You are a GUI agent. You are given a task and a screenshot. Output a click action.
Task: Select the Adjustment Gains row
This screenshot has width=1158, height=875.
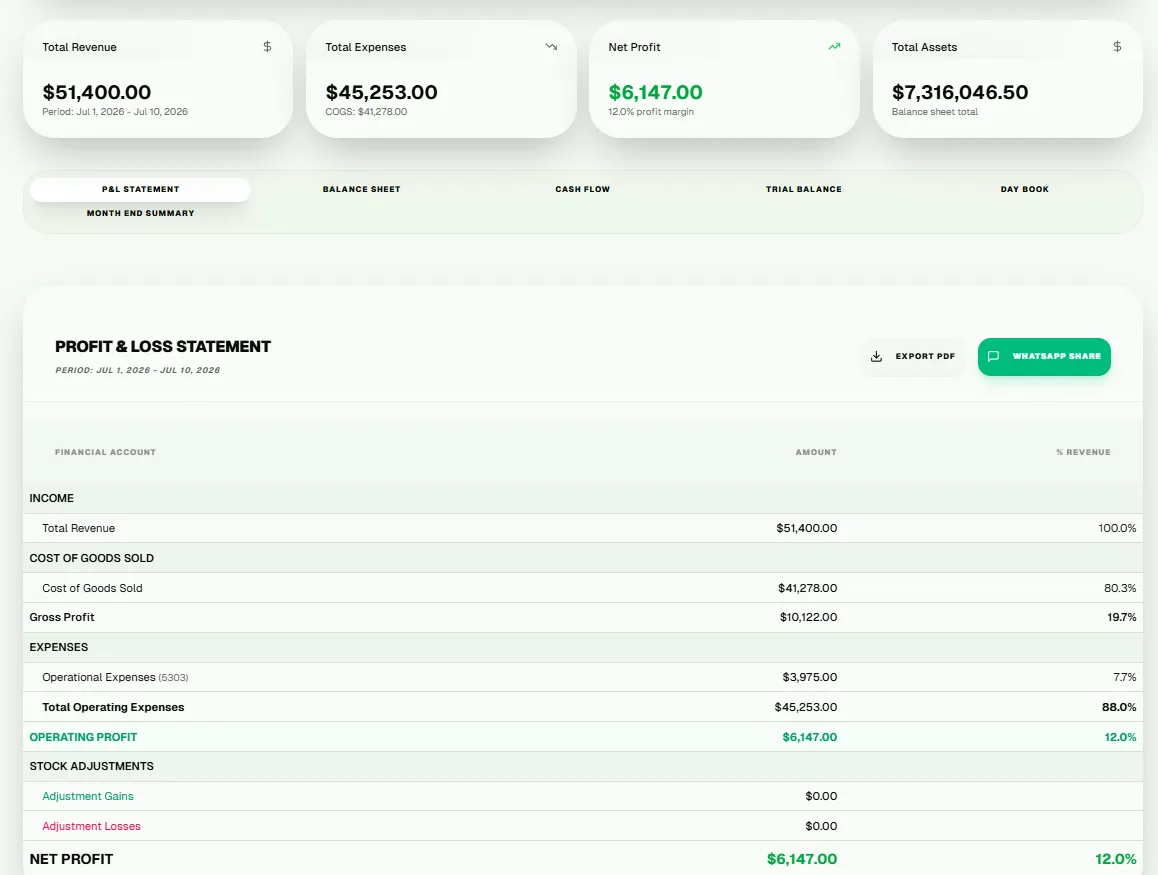(583, 796)
